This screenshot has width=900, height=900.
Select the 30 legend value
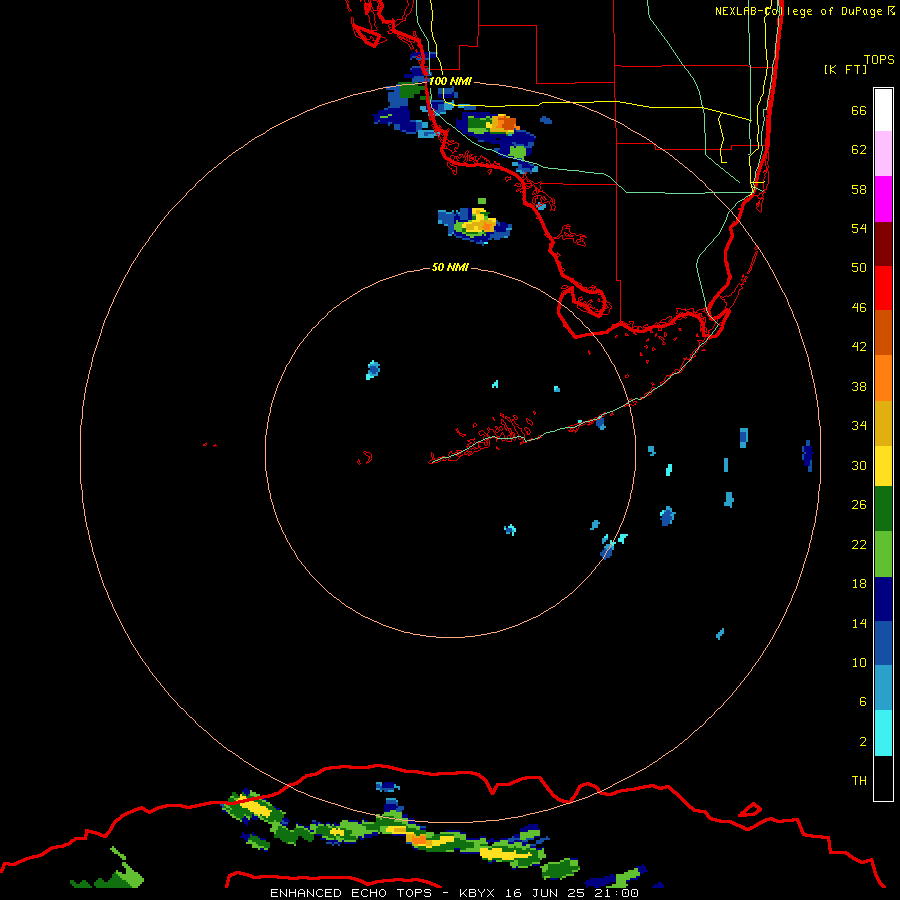pos(859,465)
